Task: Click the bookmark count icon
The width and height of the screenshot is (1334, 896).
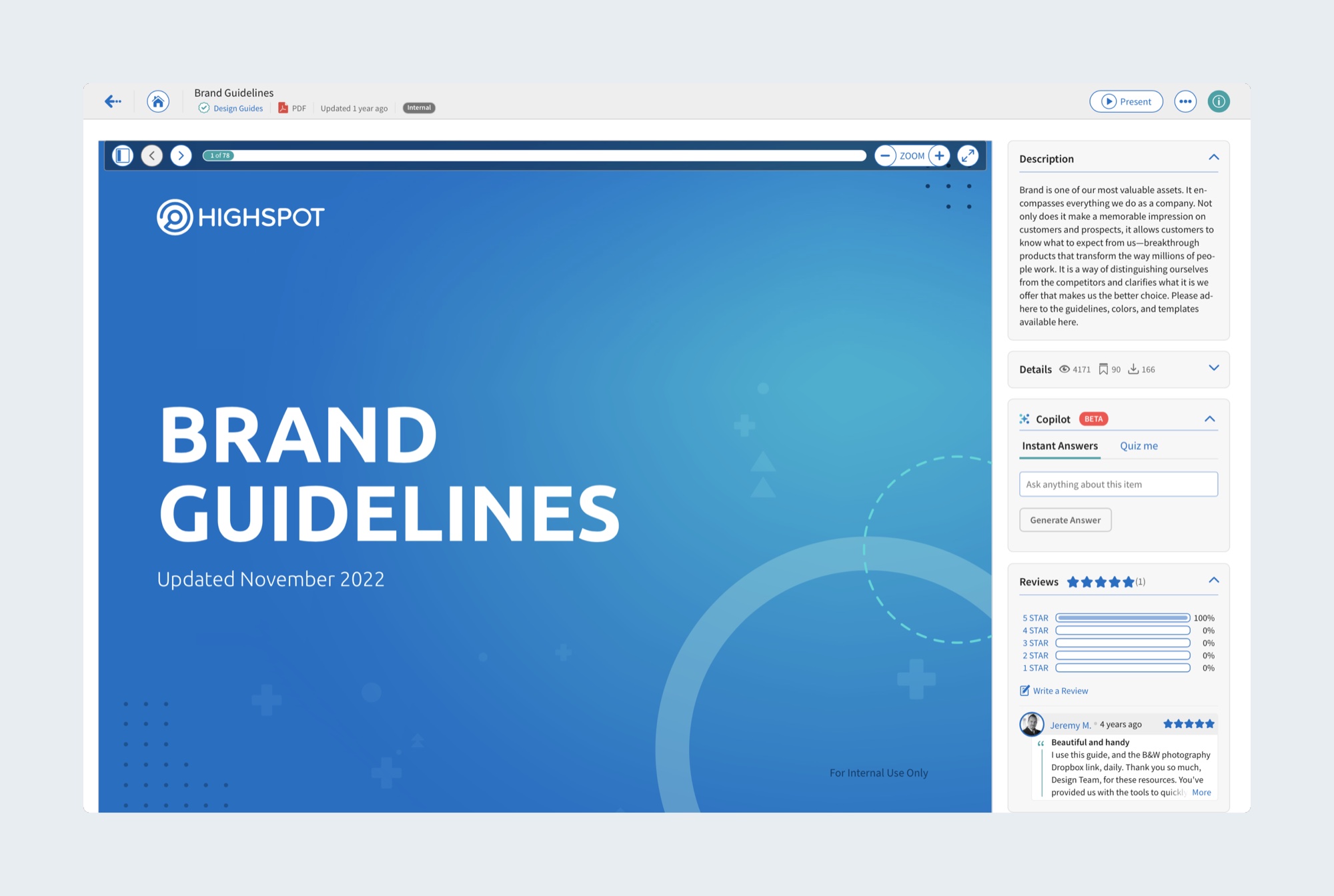Action: (x=1103, y=369)
